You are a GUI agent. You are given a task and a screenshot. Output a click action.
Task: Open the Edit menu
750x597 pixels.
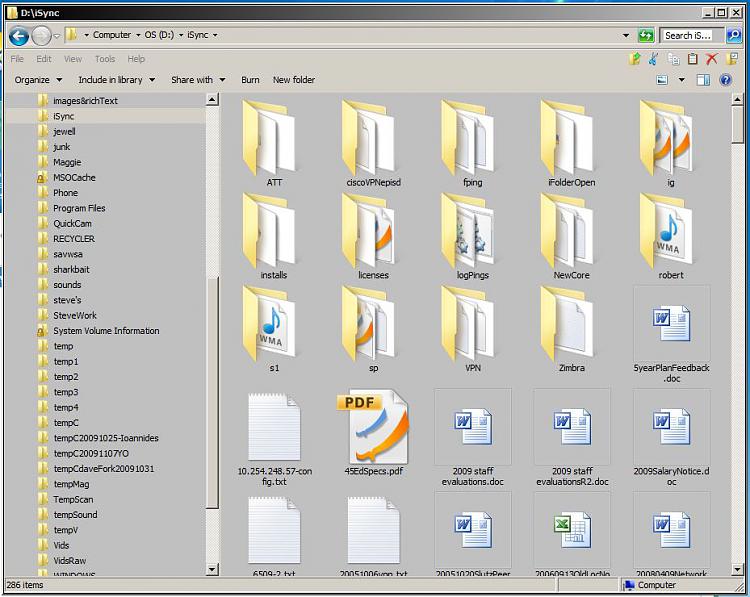(44, 59)
